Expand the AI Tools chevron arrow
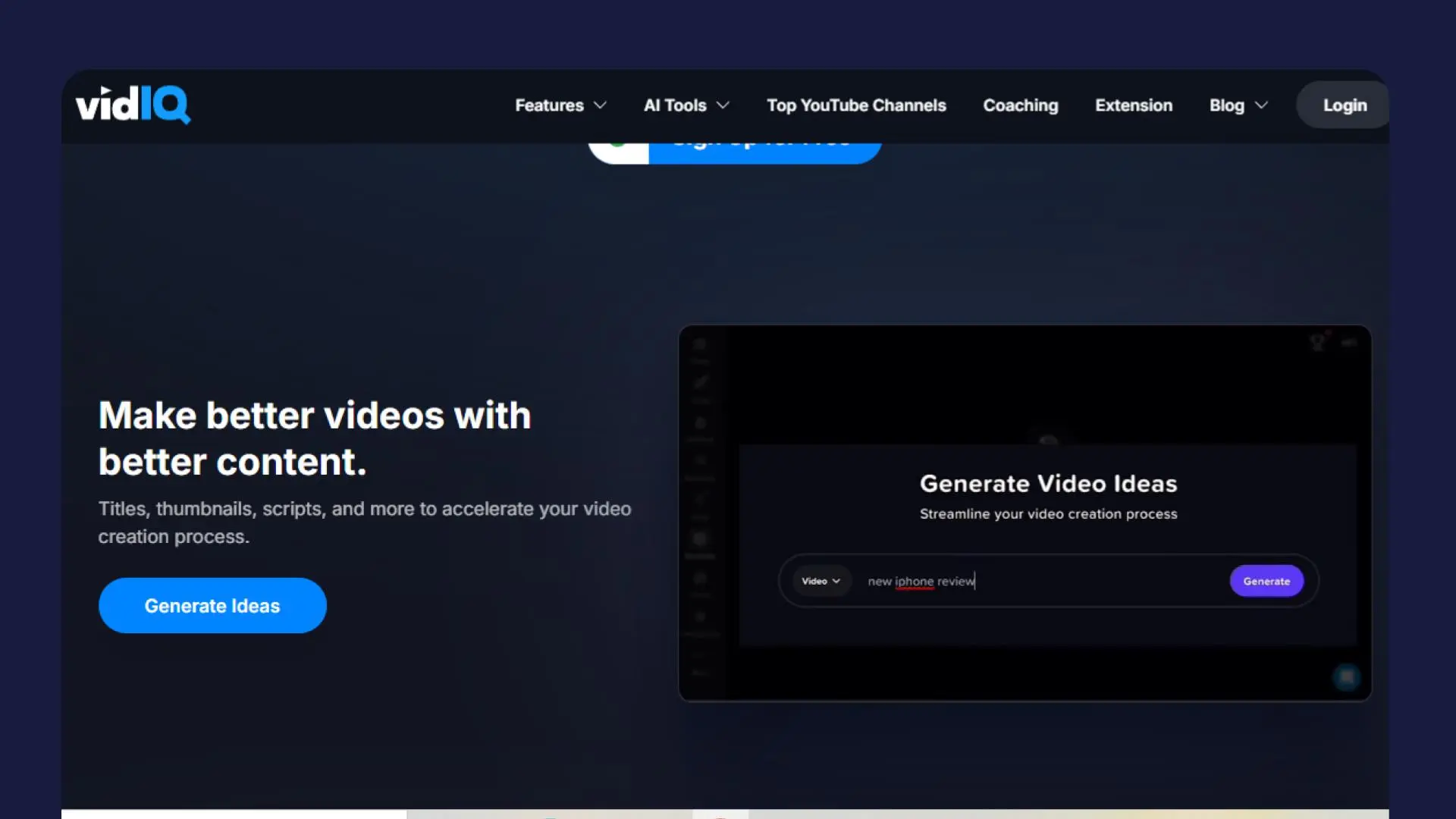The image size is (1456, 819). pyautogui.click(x=723, y=105)
